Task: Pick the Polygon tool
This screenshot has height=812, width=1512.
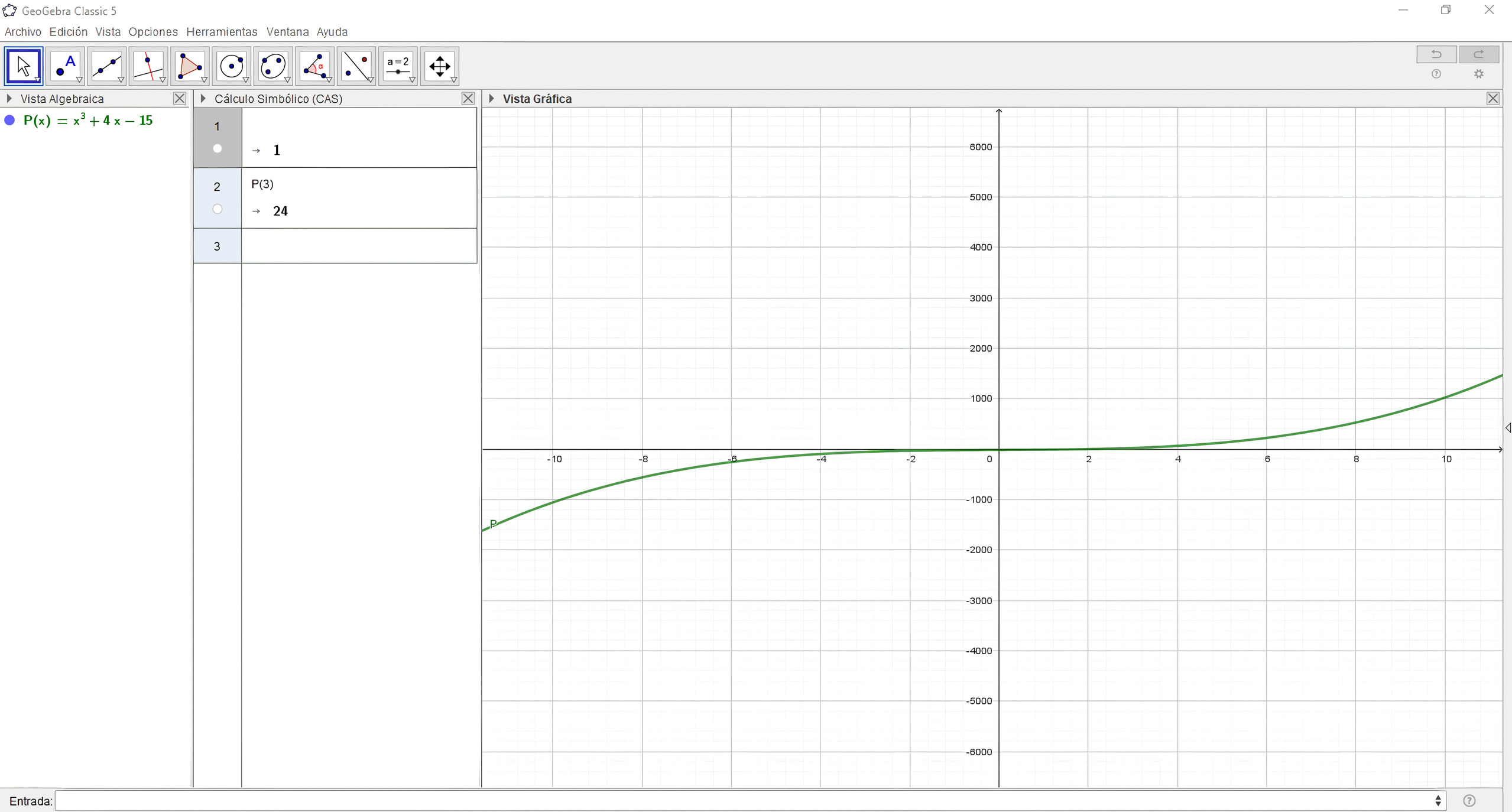Action: point(190,66)
